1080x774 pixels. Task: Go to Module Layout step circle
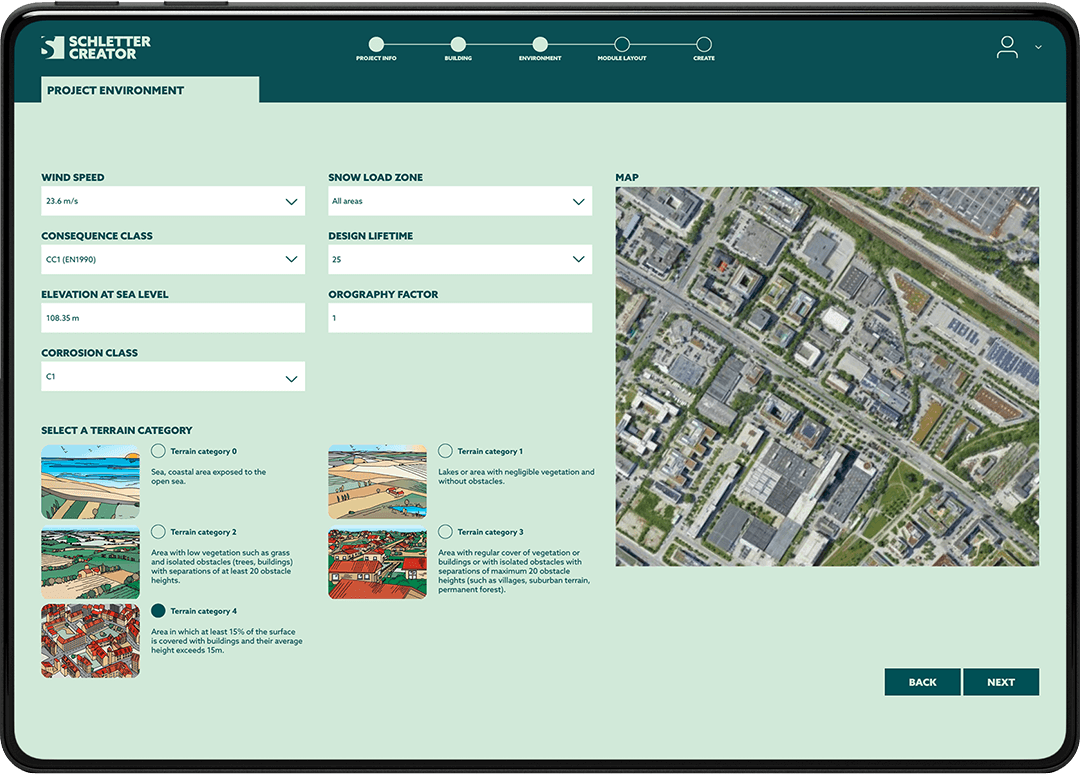[x=622, y=44]
